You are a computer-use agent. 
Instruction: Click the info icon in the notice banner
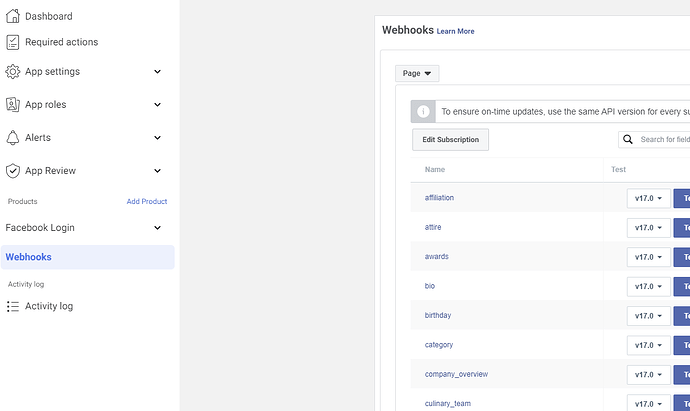423,112
